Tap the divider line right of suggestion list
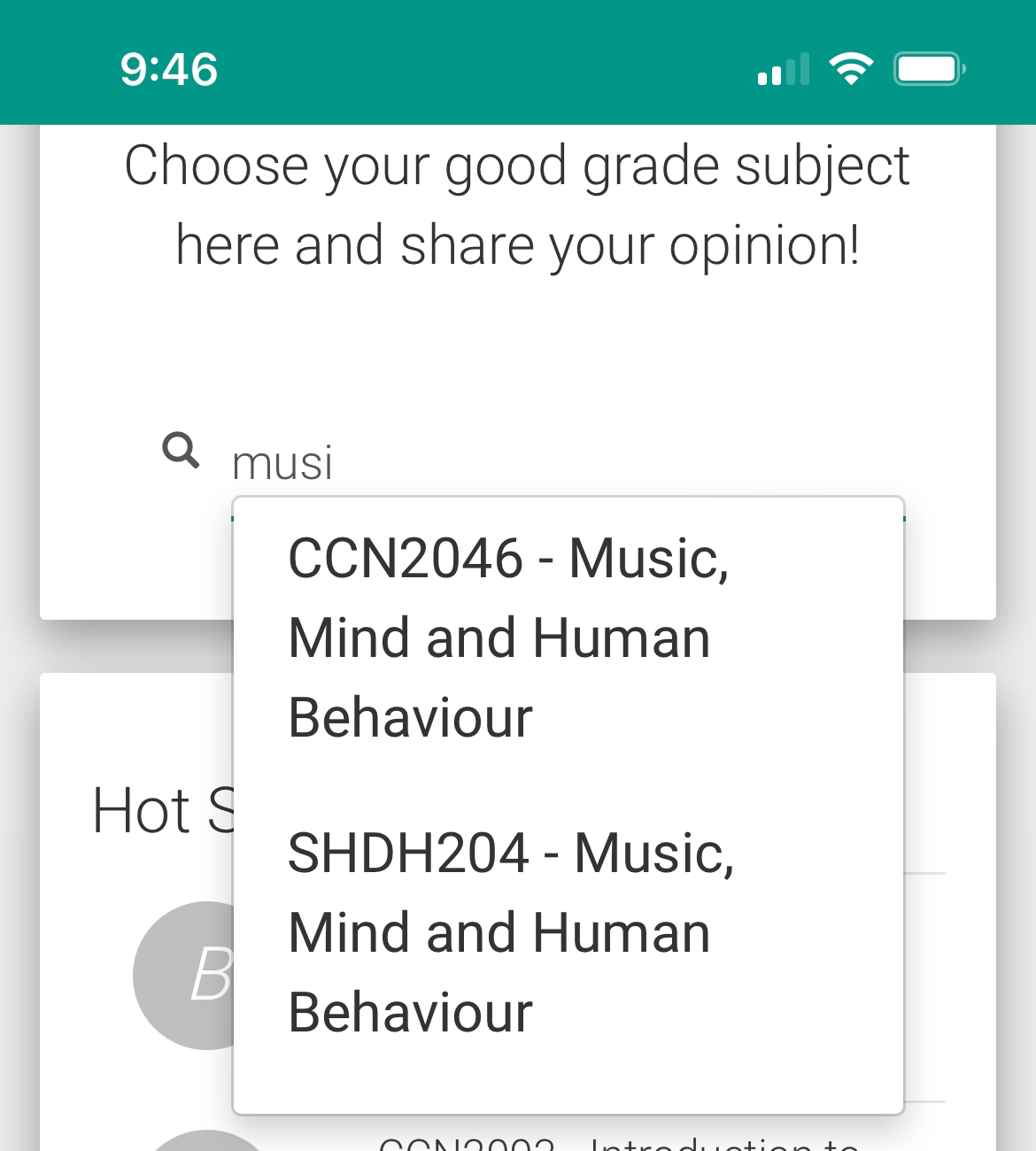The height and width of the screenshot is (1151, 1036). pyautogui.click(x=925, y=873)
